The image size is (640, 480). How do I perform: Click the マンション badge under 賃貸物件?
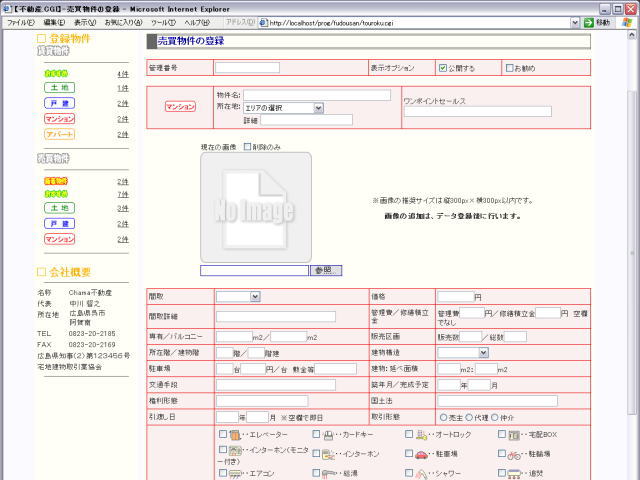tap(59, 118)
